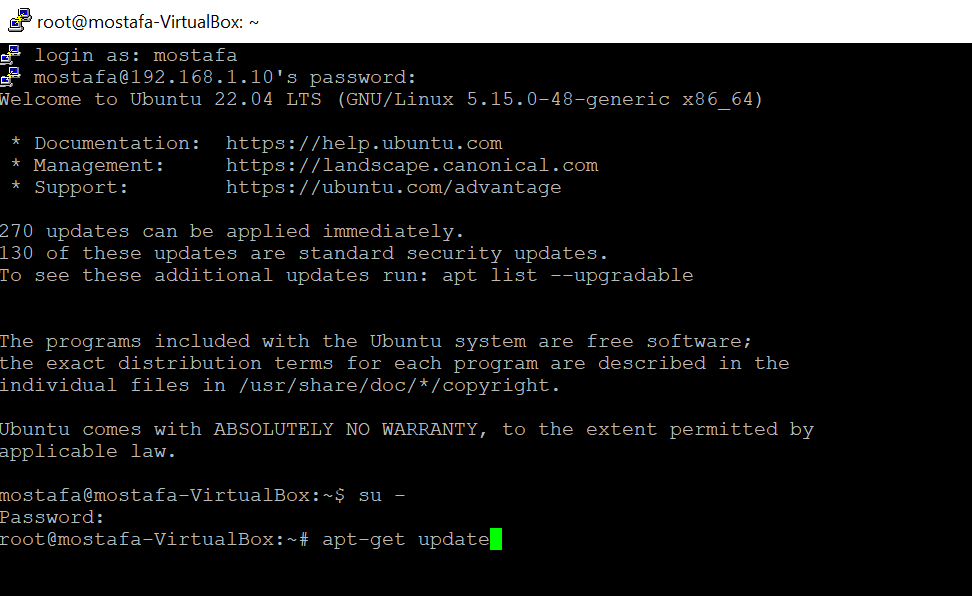The width and height of the screenshot is (972, 596).
Task: Open https://help.ubuntu.com documentation link
Action: tap(364, 143)
